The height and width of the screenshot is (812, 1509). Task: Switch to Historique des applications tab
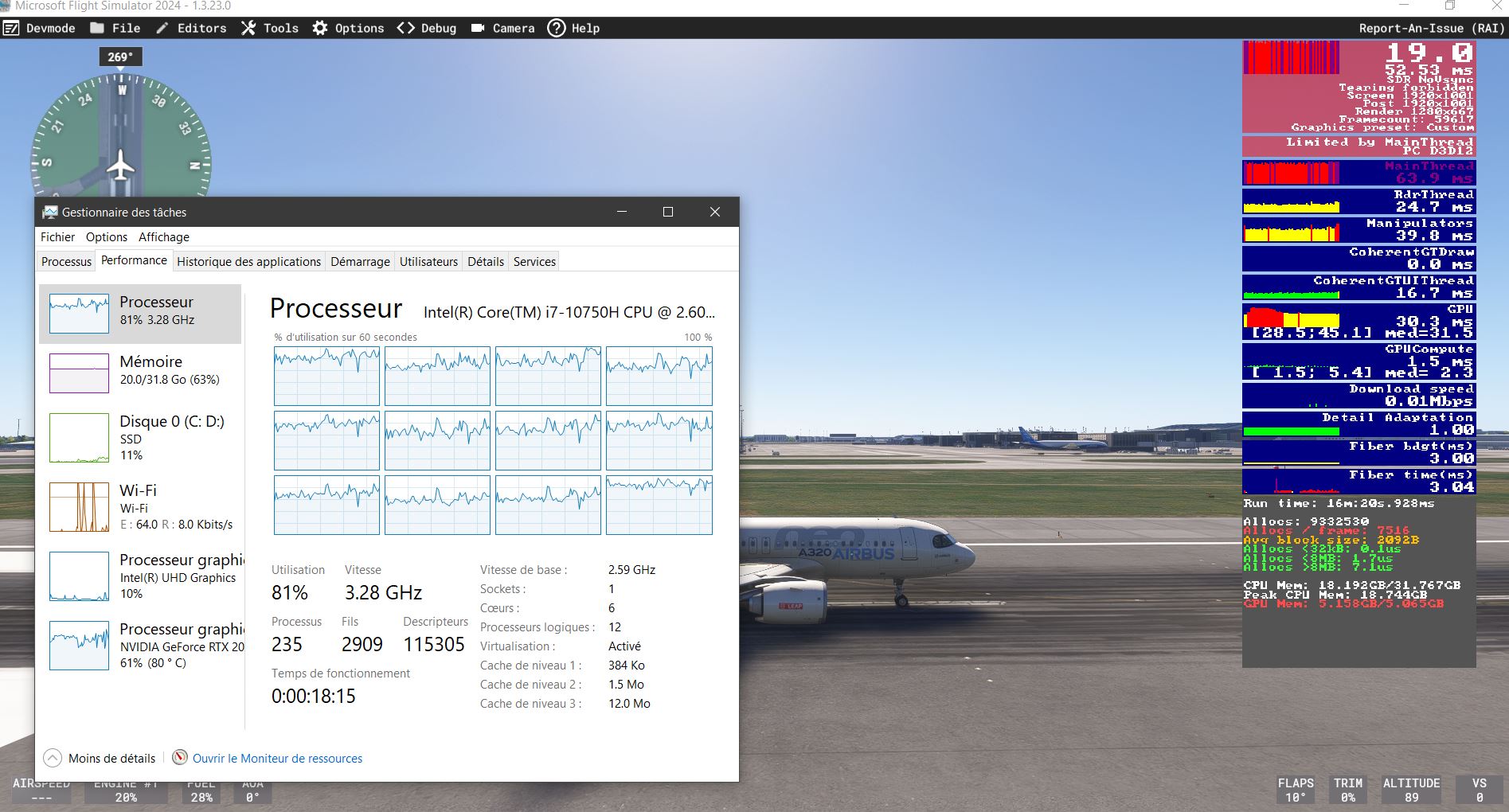pyautogui.click(x=248, y=261)
